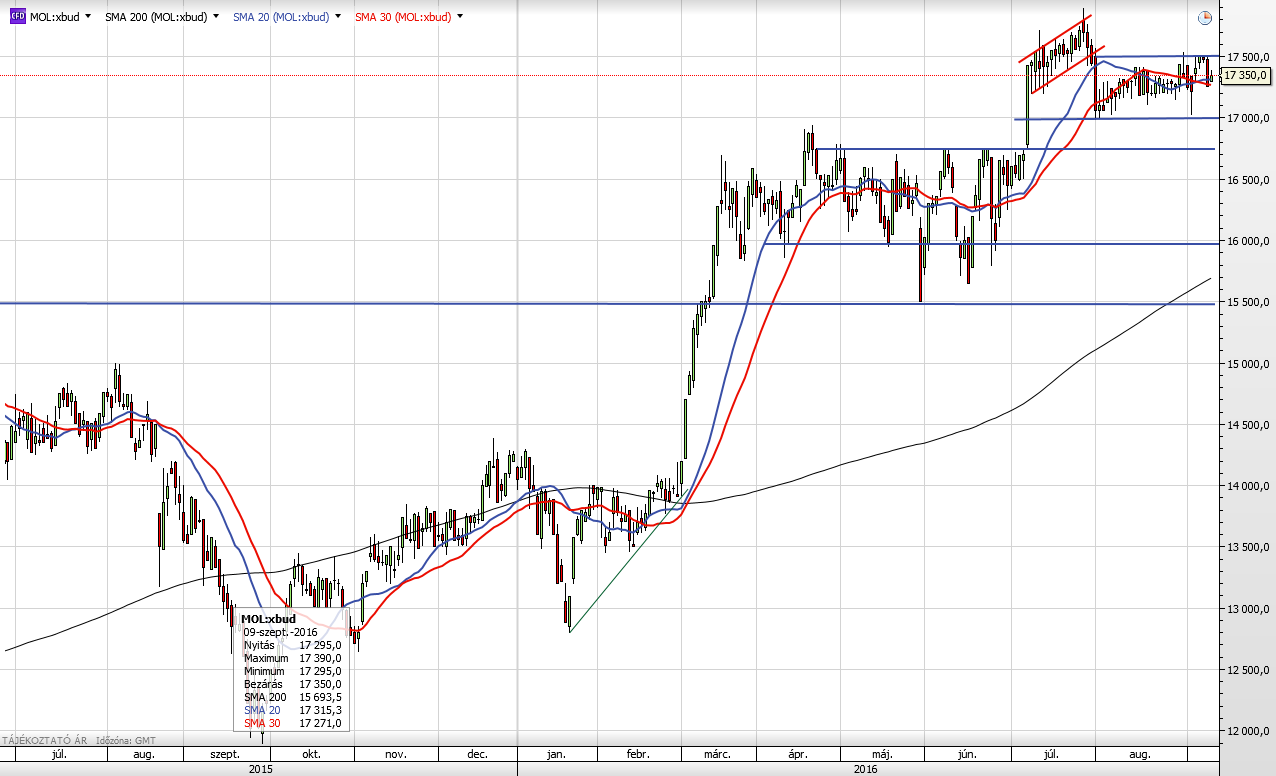Click the okt. month label
This screenshot has height=776, width=1276.
click(x=311, y=755)
